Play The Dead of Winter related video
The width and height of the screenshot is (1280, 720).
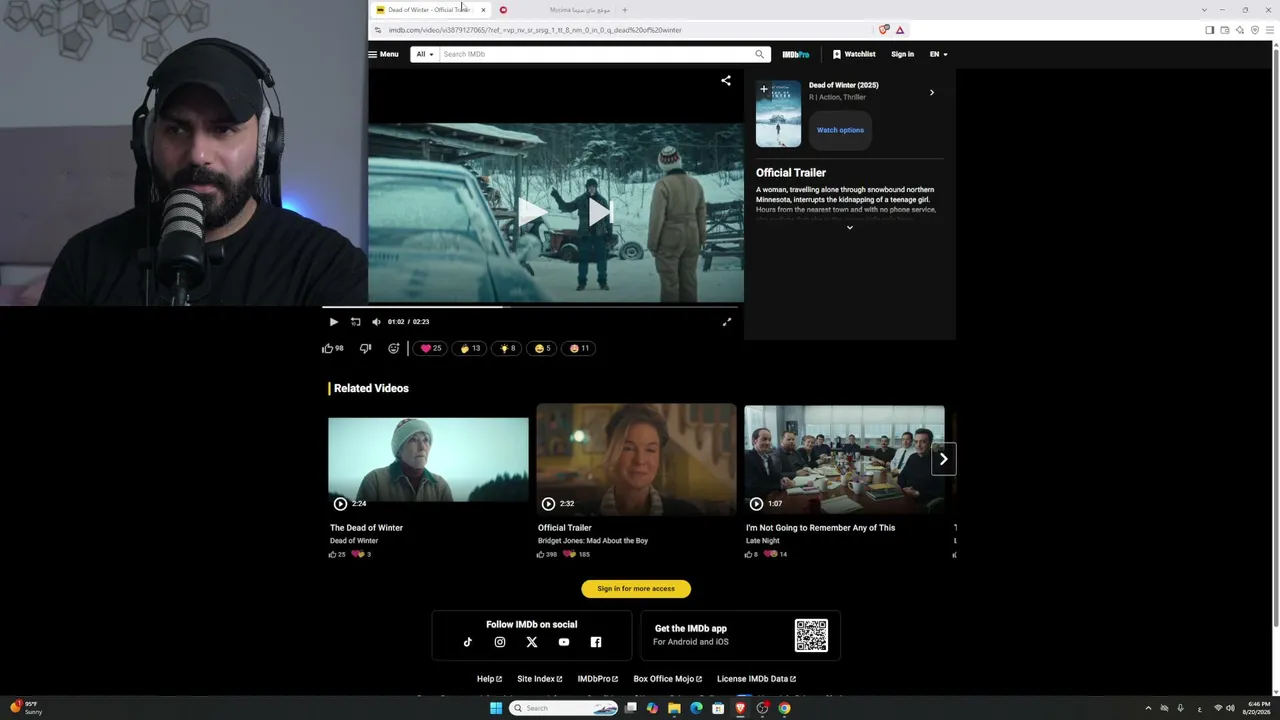coord(428,460)
